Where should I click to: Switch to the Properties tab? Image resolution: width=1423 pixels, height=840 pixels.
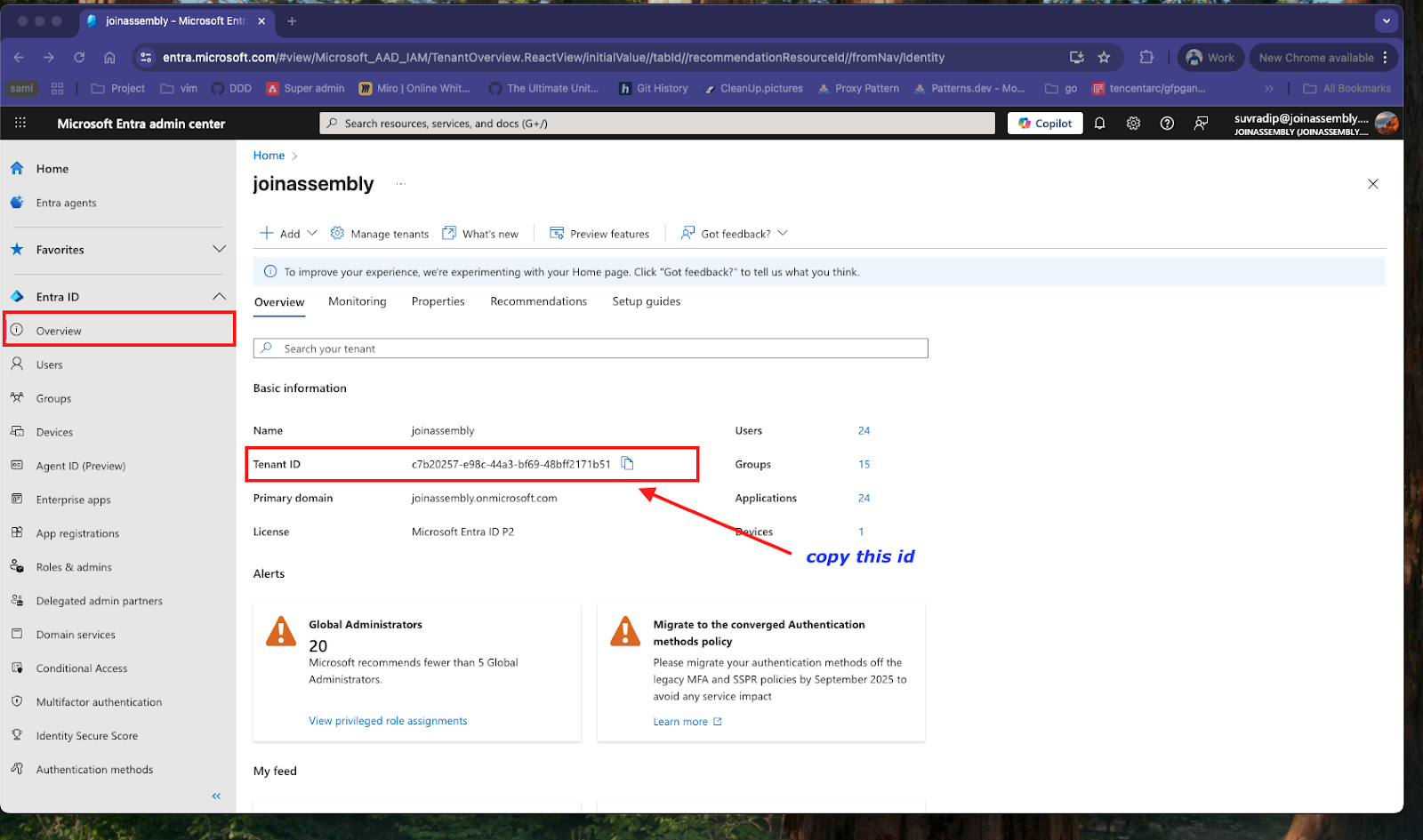(438, 301)
